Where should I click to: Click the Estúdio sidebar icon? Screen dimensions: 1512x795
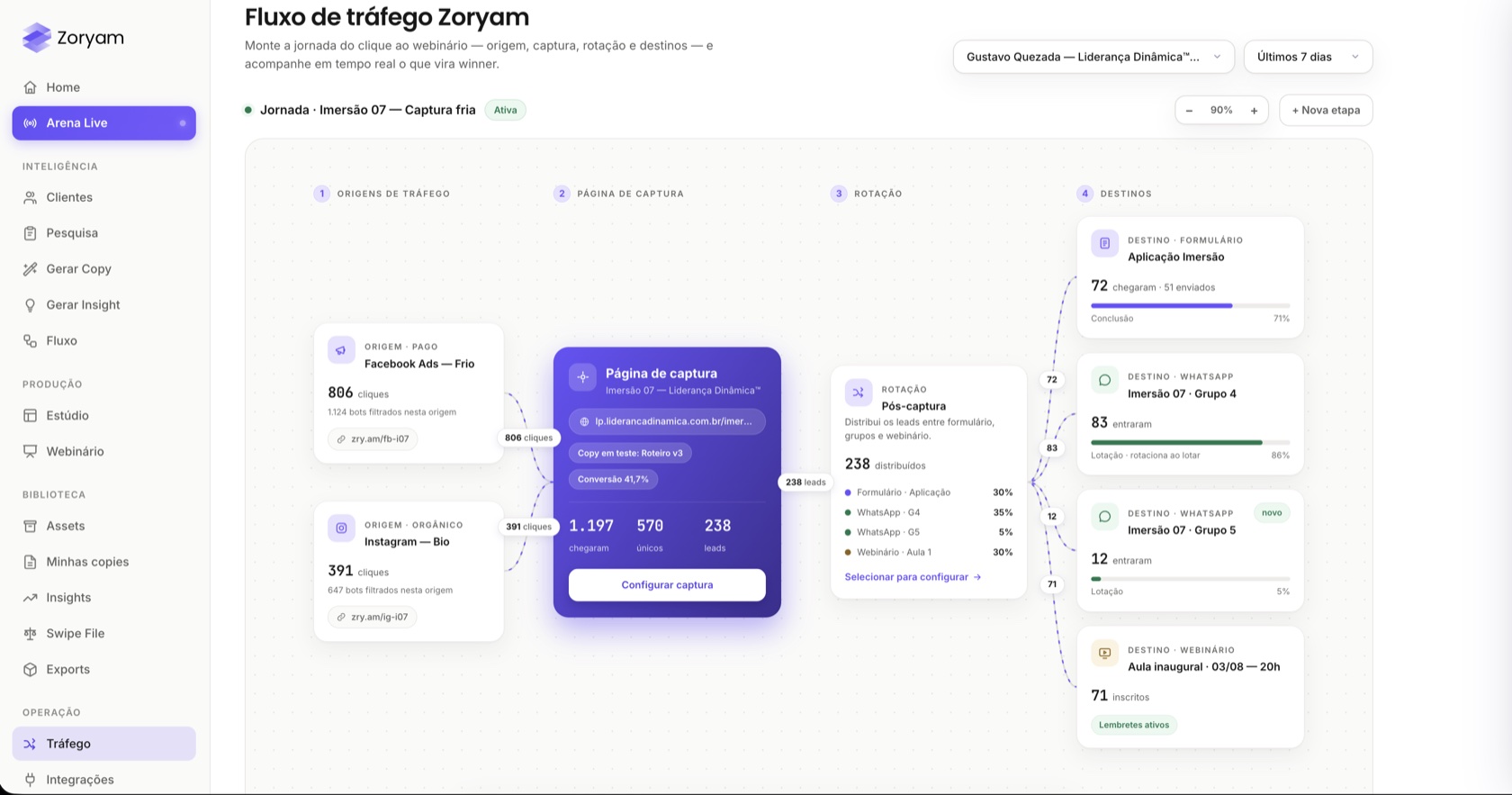(31, 416)
